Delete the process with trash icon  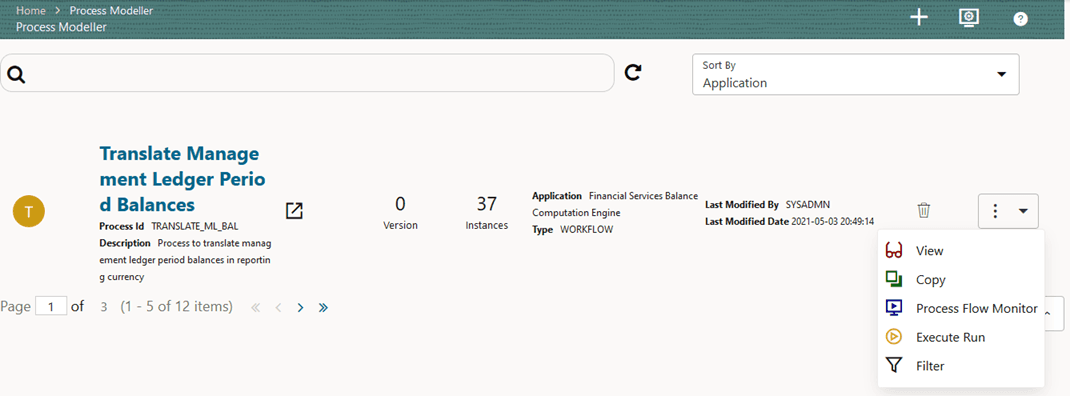point(923,210)
